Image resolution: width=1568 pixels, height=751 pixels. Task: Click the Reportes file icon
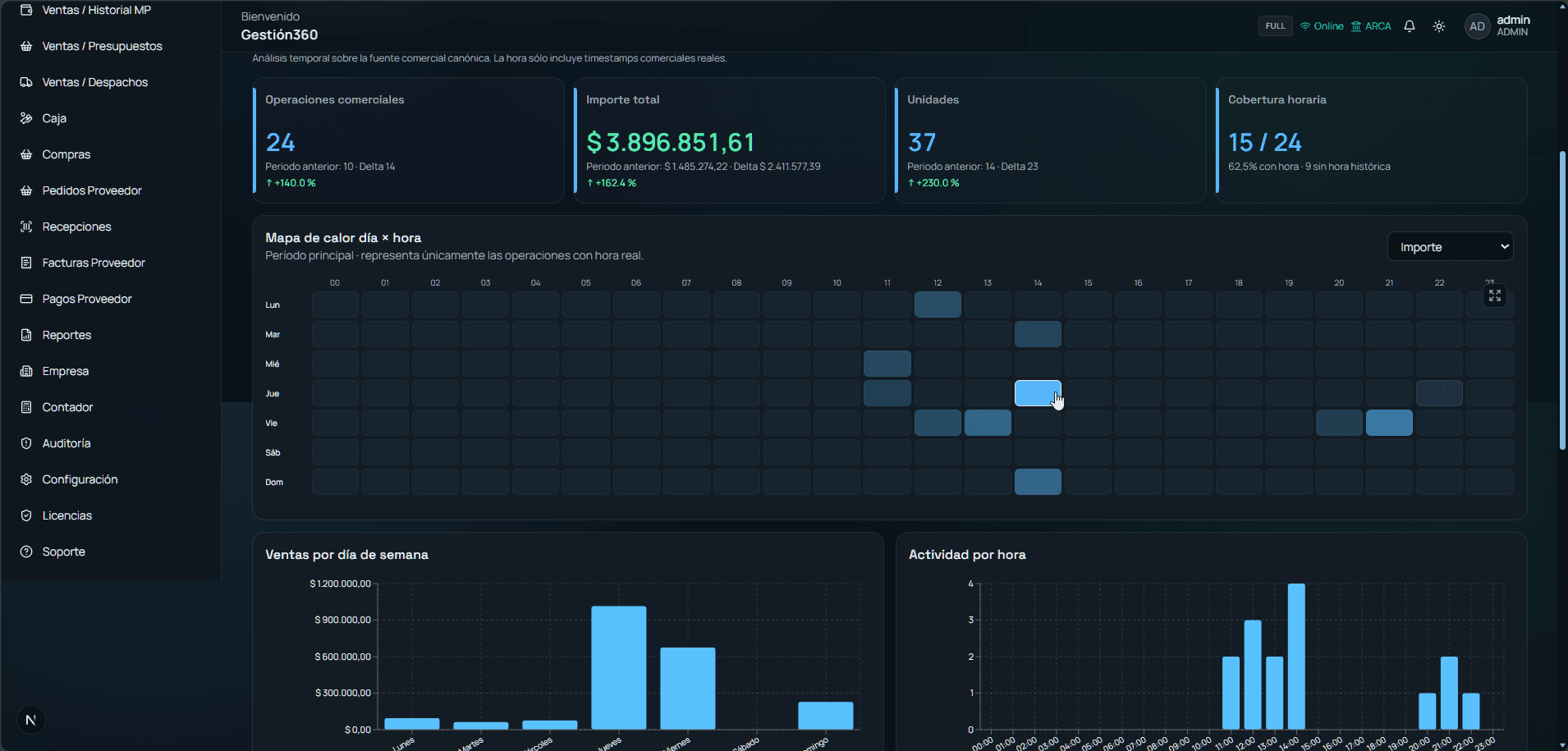pos(26,335)
